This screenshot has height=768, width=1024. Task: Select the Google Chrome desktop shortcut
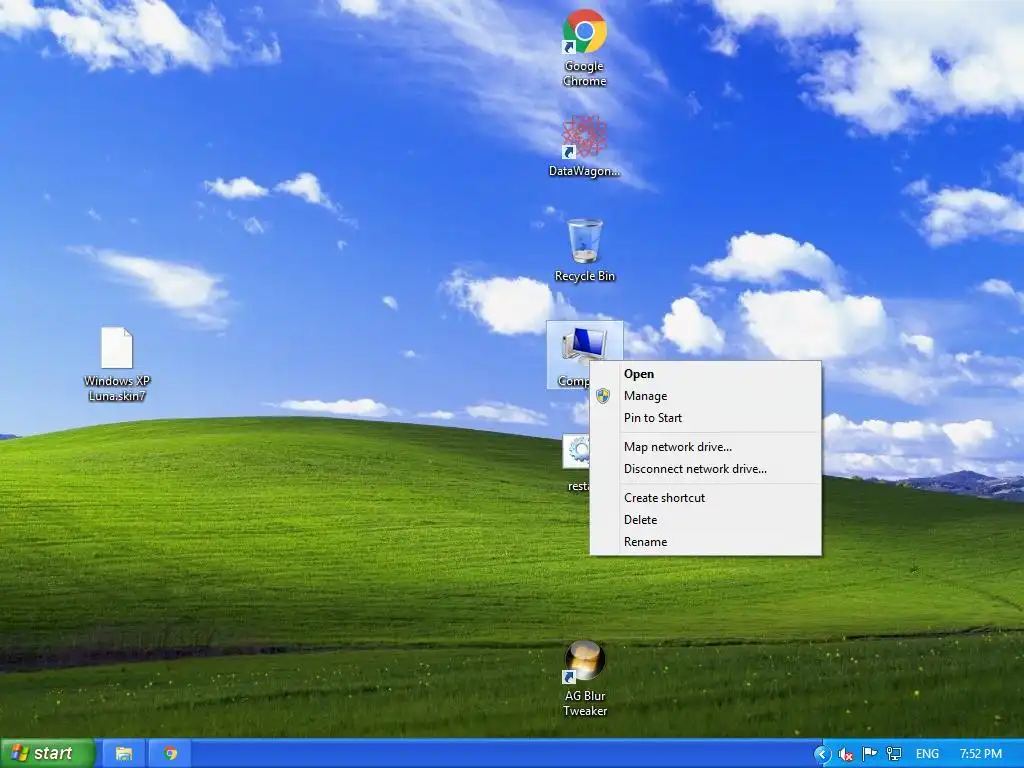click(584, 48)
